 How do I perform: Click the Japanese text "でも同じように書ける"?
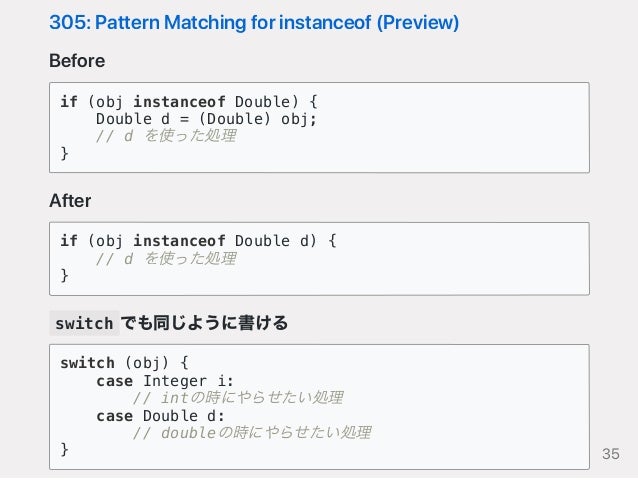click(204, 323)
